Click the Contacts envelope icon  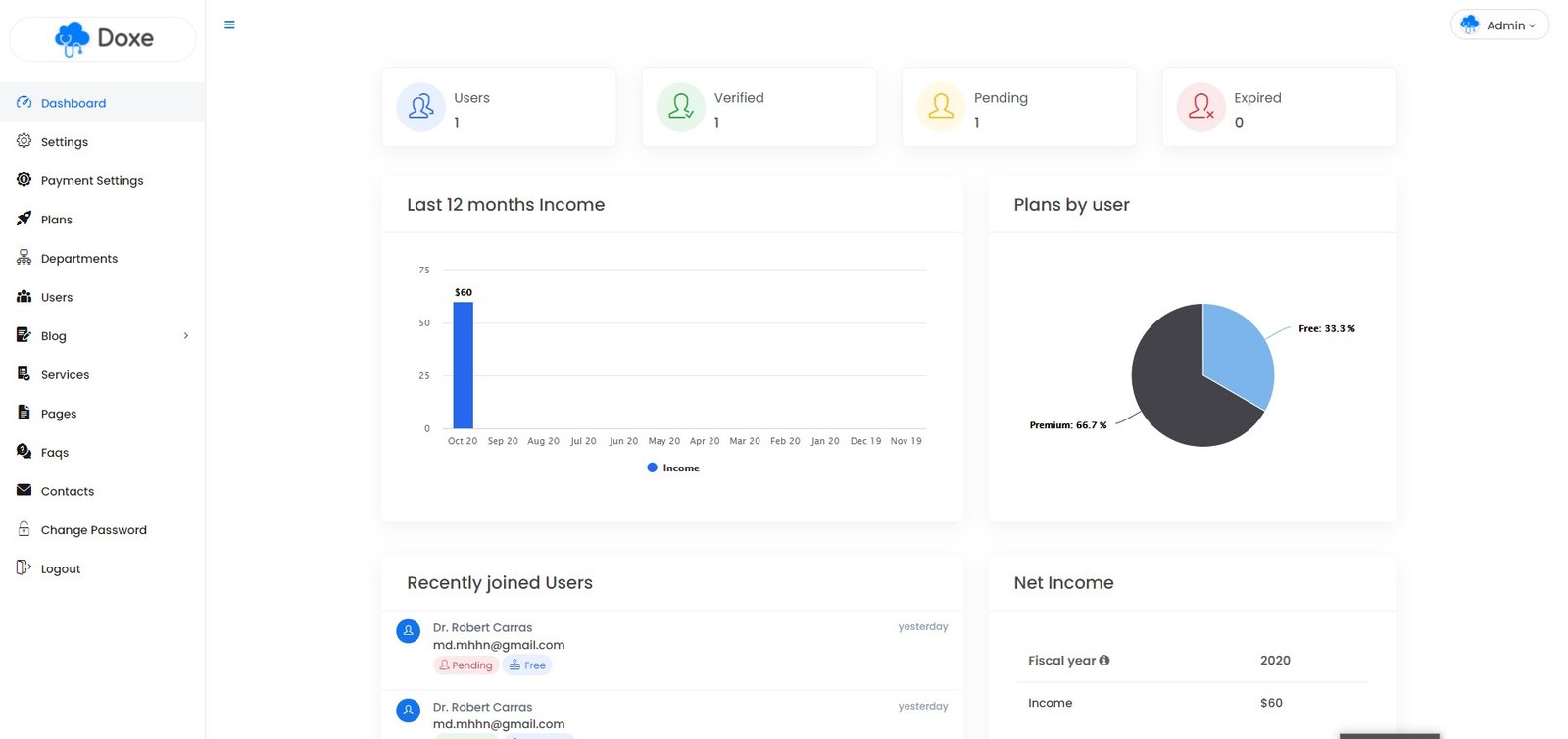click(x=24, y=490)
